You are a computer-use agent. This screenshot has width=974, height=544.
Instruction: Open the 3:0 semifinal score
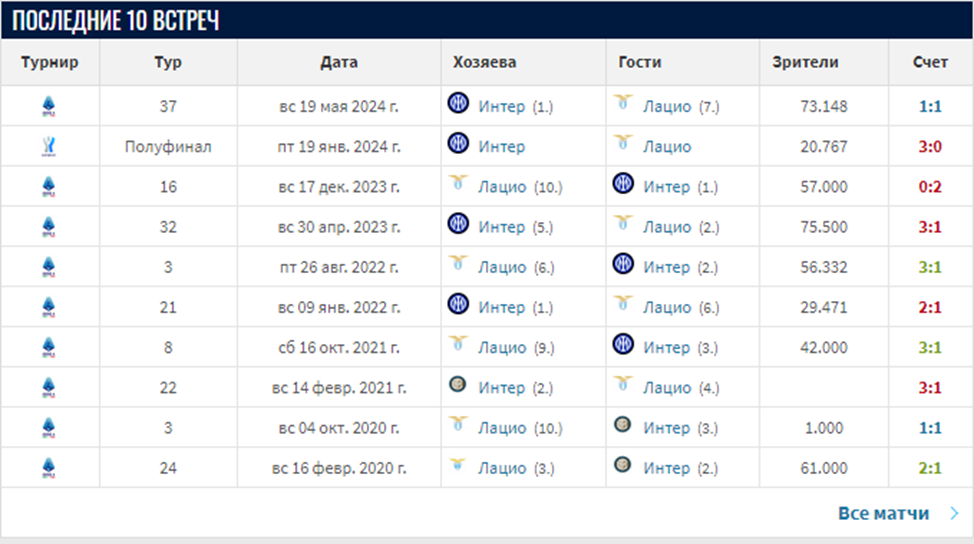tap(930, 146)
